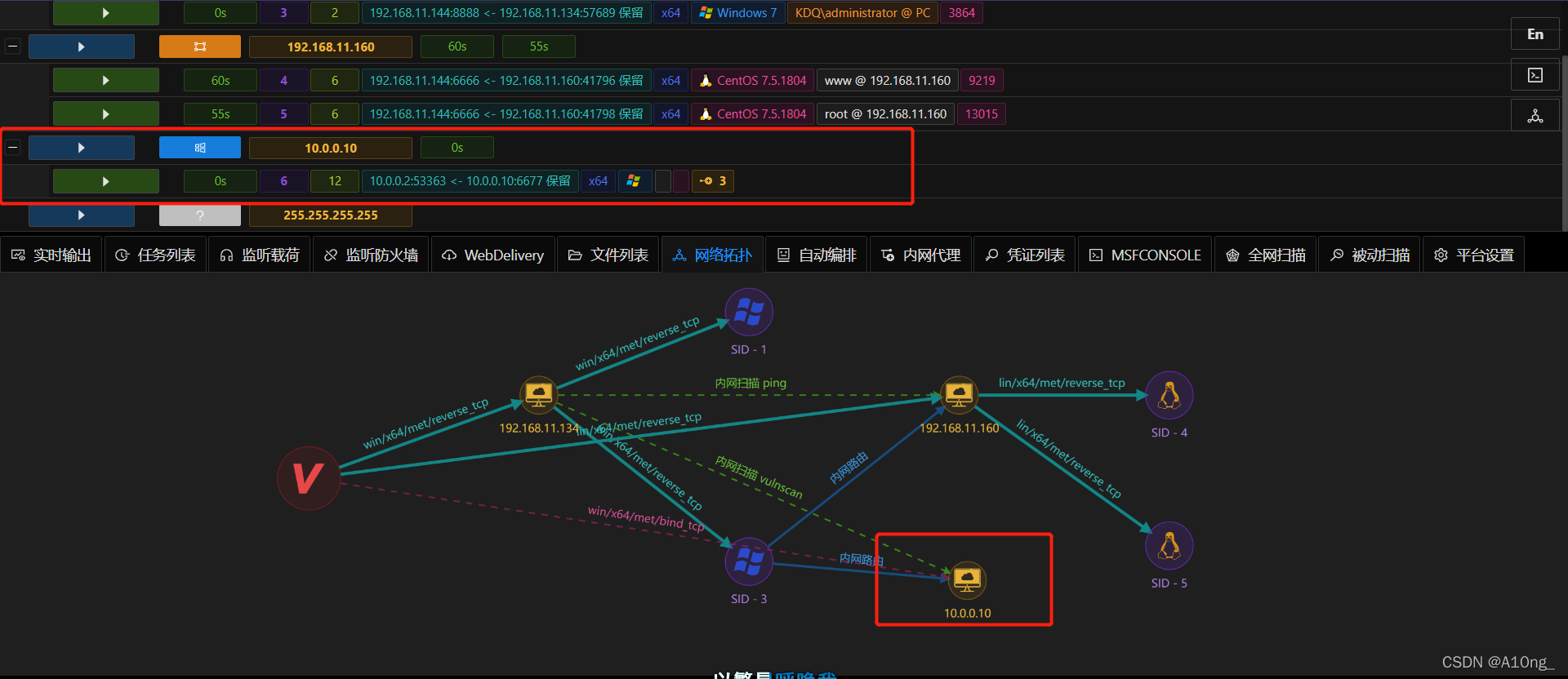The width and height of the screenshot is (1568, 679).
Task: Open host menu for 255.255.255.255
Action: point(82,215)
